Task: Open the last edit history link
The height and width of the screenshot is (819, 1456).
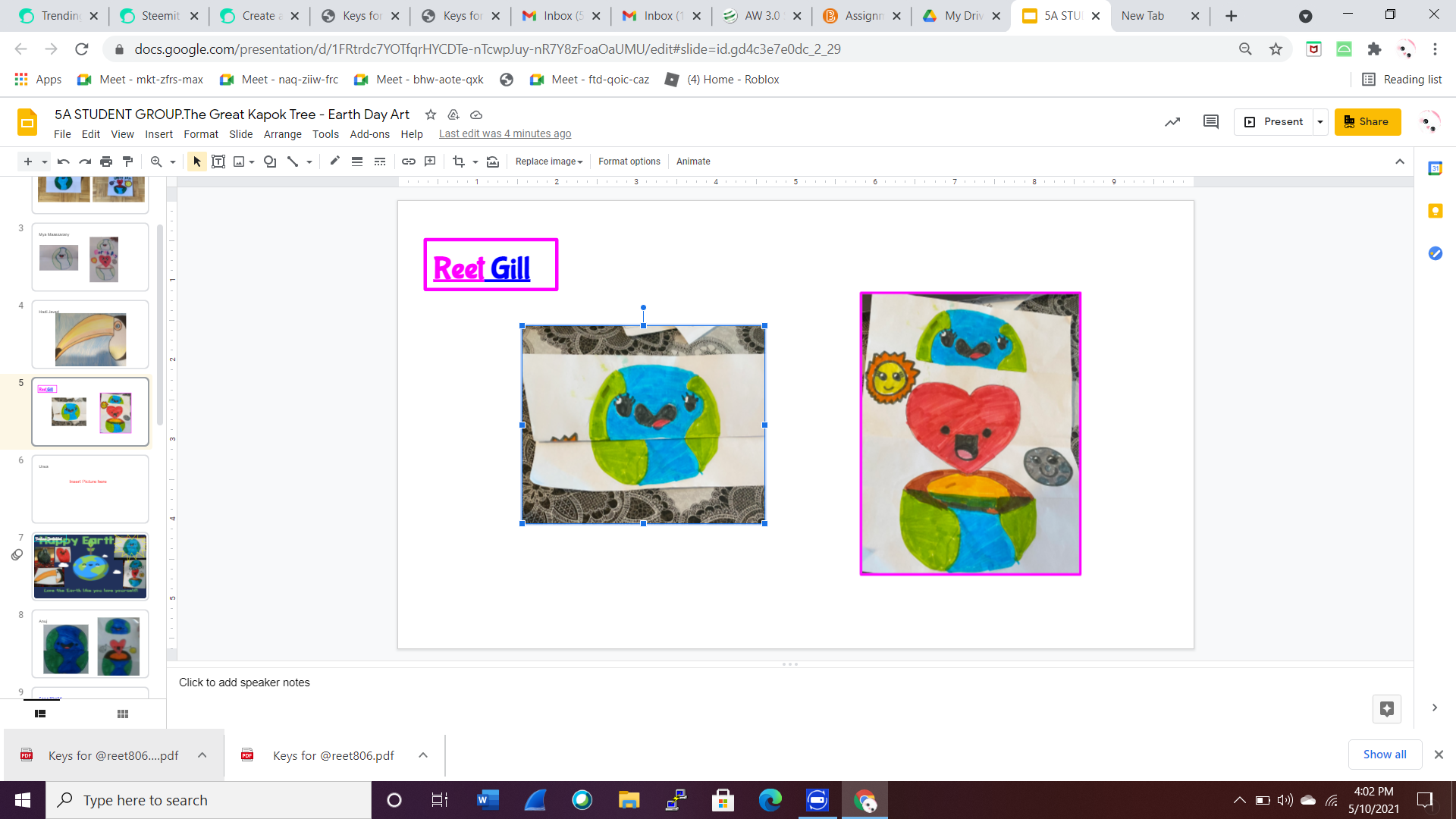Action: coord(505,134)
